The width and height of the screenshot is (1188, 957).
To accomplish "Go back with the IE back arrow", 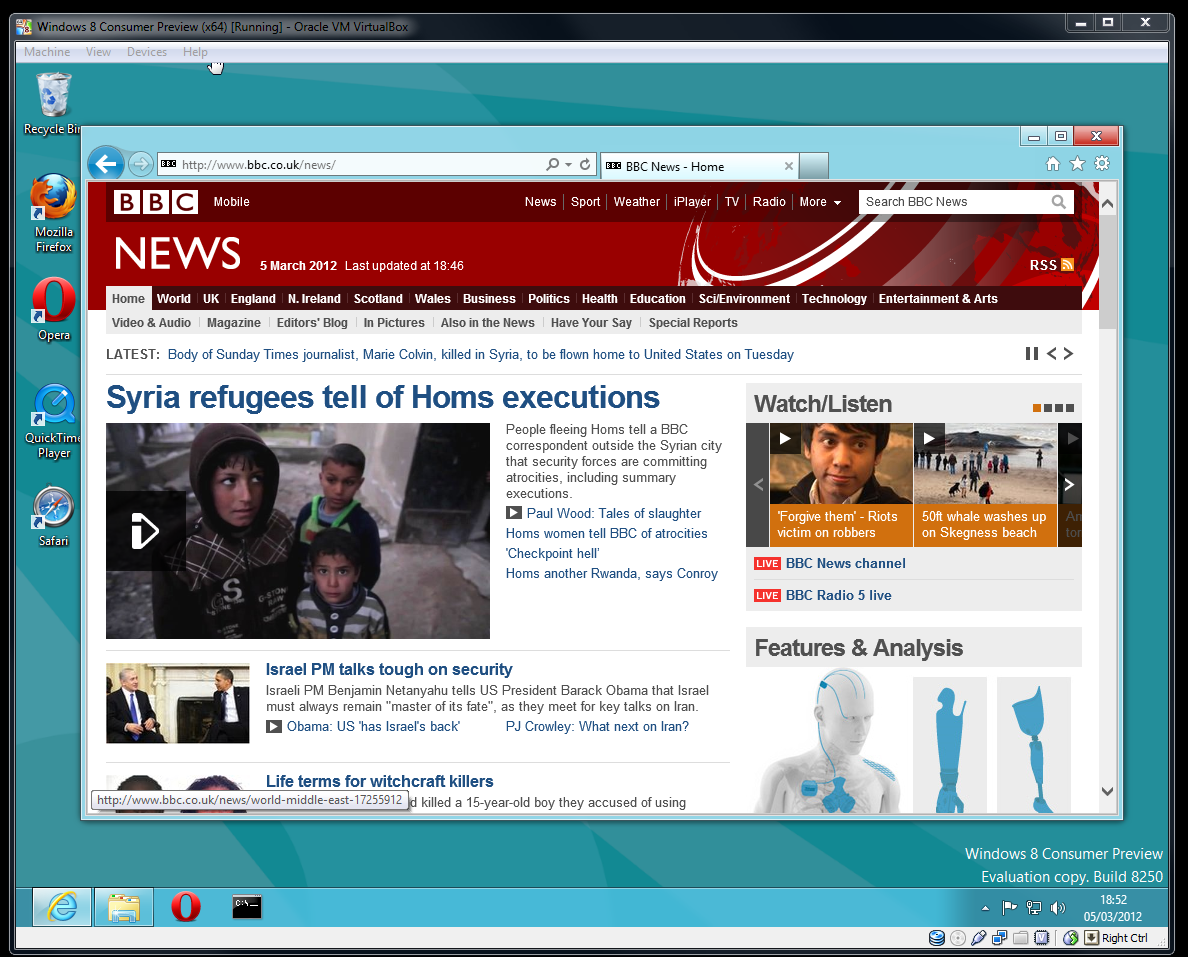I will point(106,164).
